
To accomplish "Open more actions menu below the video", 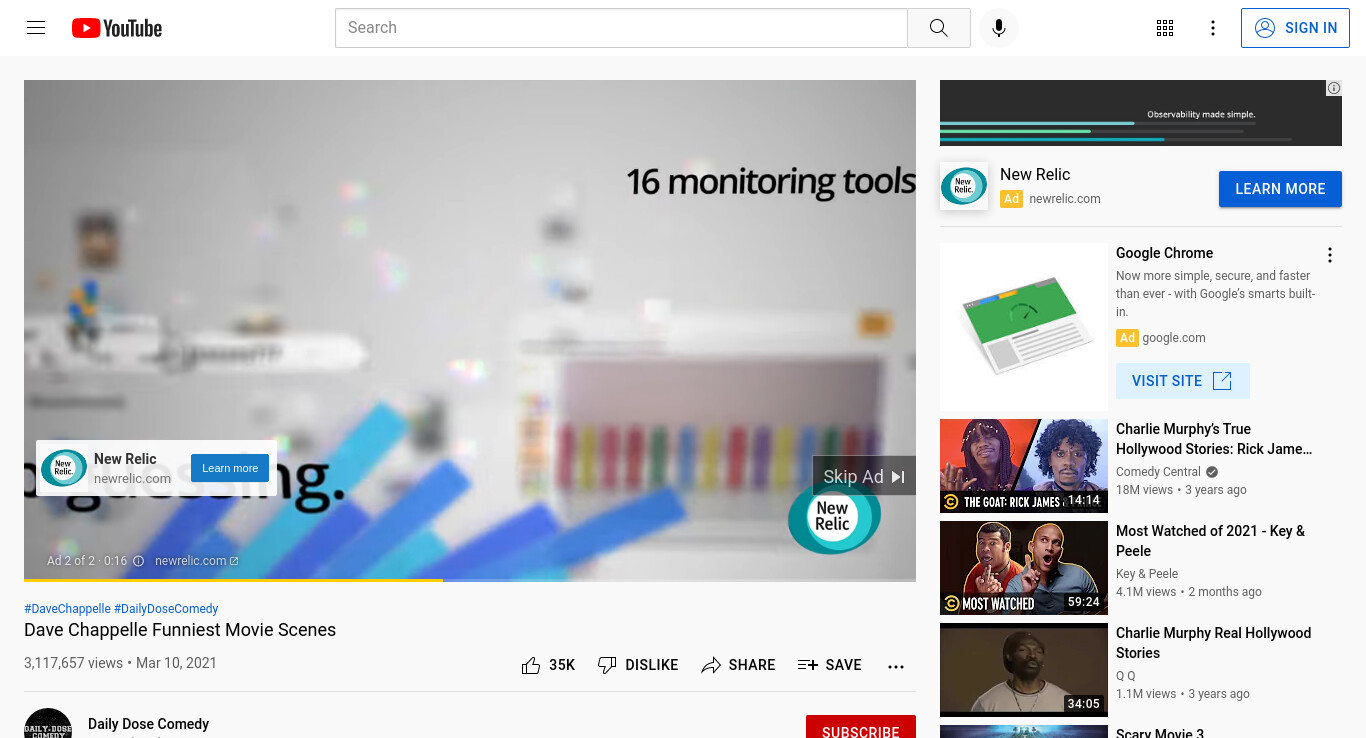I will pyautogui.click(x=896, y=666).
